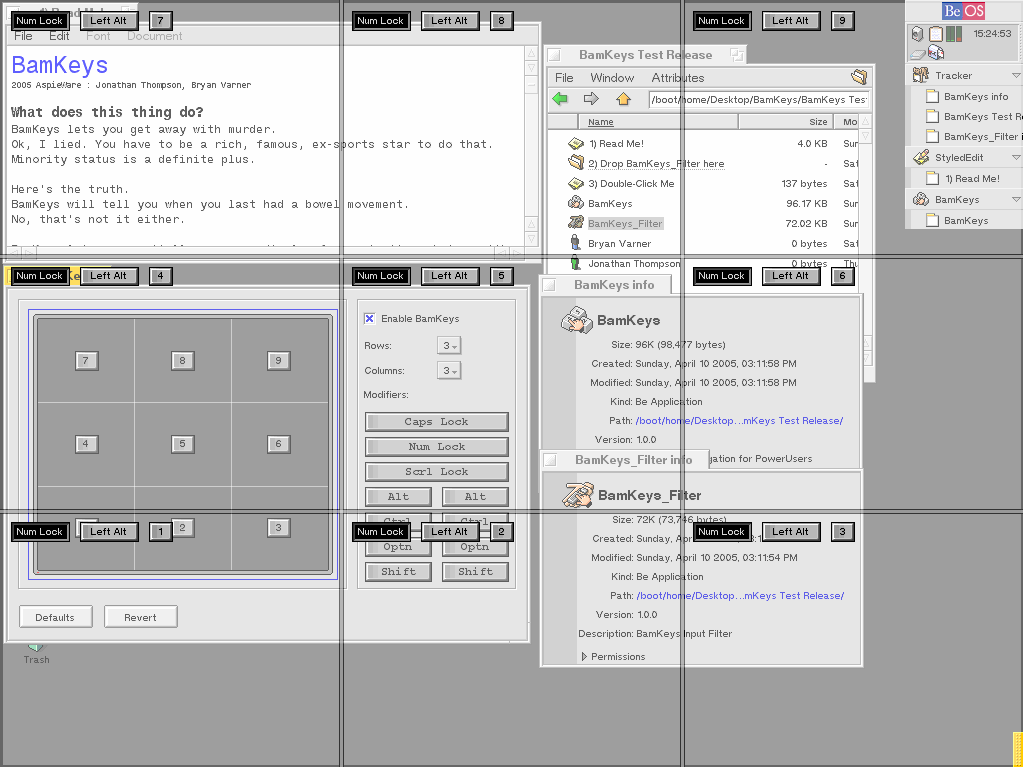Screen dimensions: 1024x768
Task: Select Bryan Varner person icon
Action: click(x=575, y=243)
